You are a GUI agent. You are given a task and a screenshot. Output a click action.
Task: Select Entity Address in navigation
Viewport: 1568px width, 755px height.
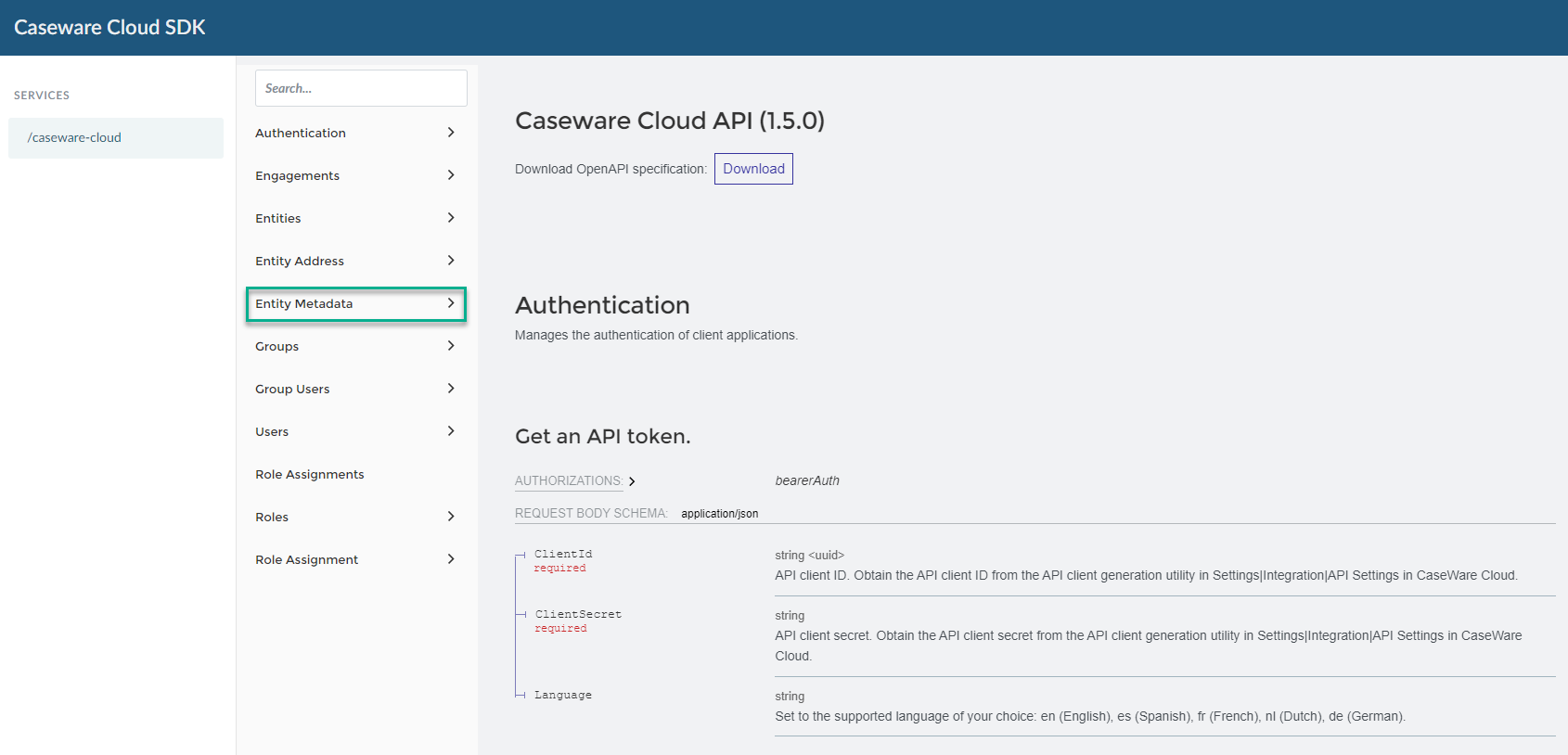coord(300,262)
